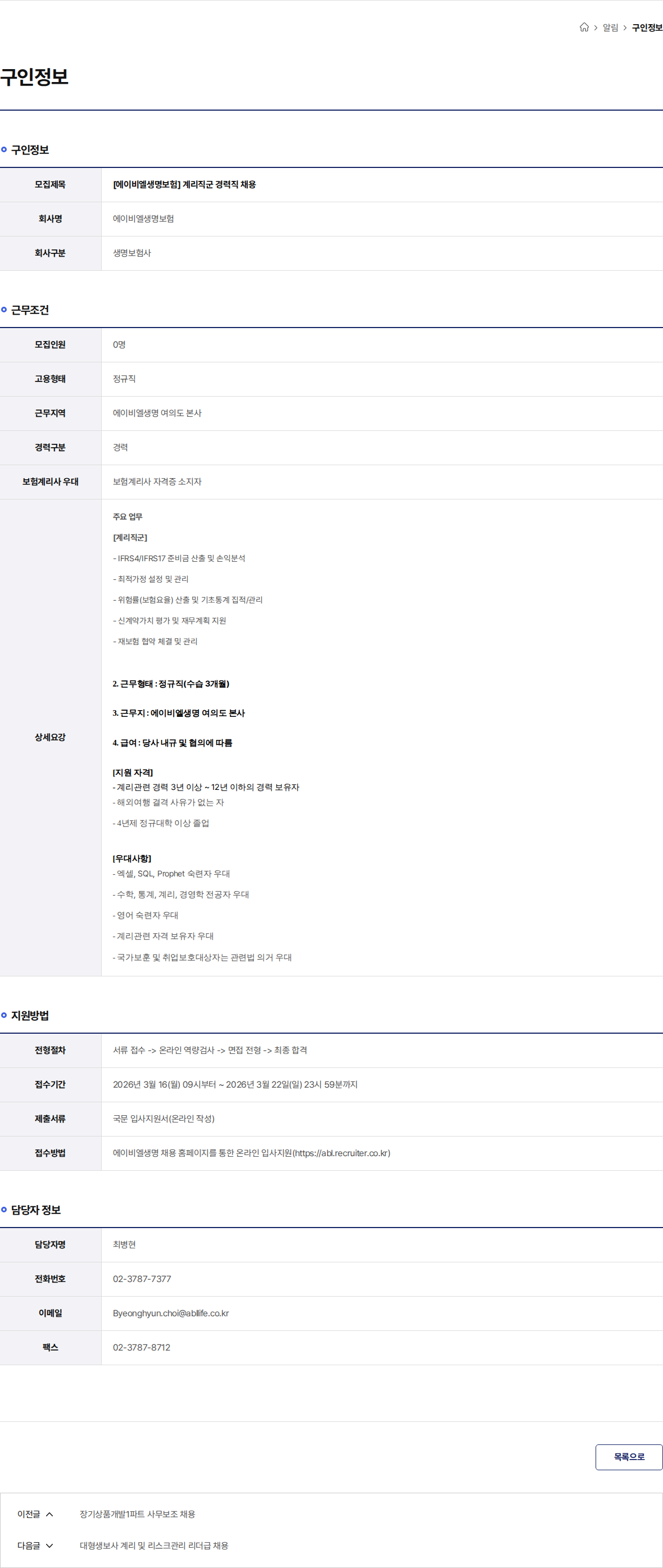
Task: Open next post 대형생보사 계리 및 리스크관리 리더급 채용
Action: pyautogui.click(x=154, y=1545)
